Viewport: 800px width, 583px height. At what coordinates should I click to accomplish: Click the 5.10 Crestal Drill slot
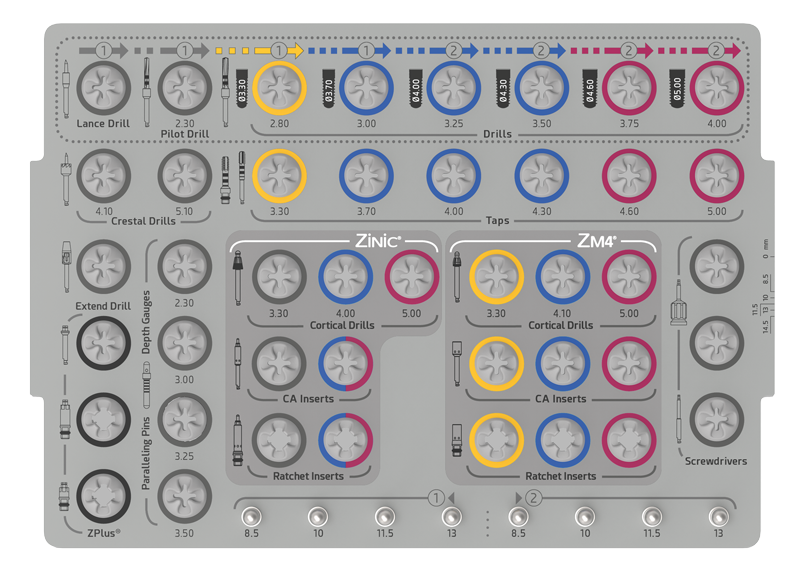tap(184, 175)
